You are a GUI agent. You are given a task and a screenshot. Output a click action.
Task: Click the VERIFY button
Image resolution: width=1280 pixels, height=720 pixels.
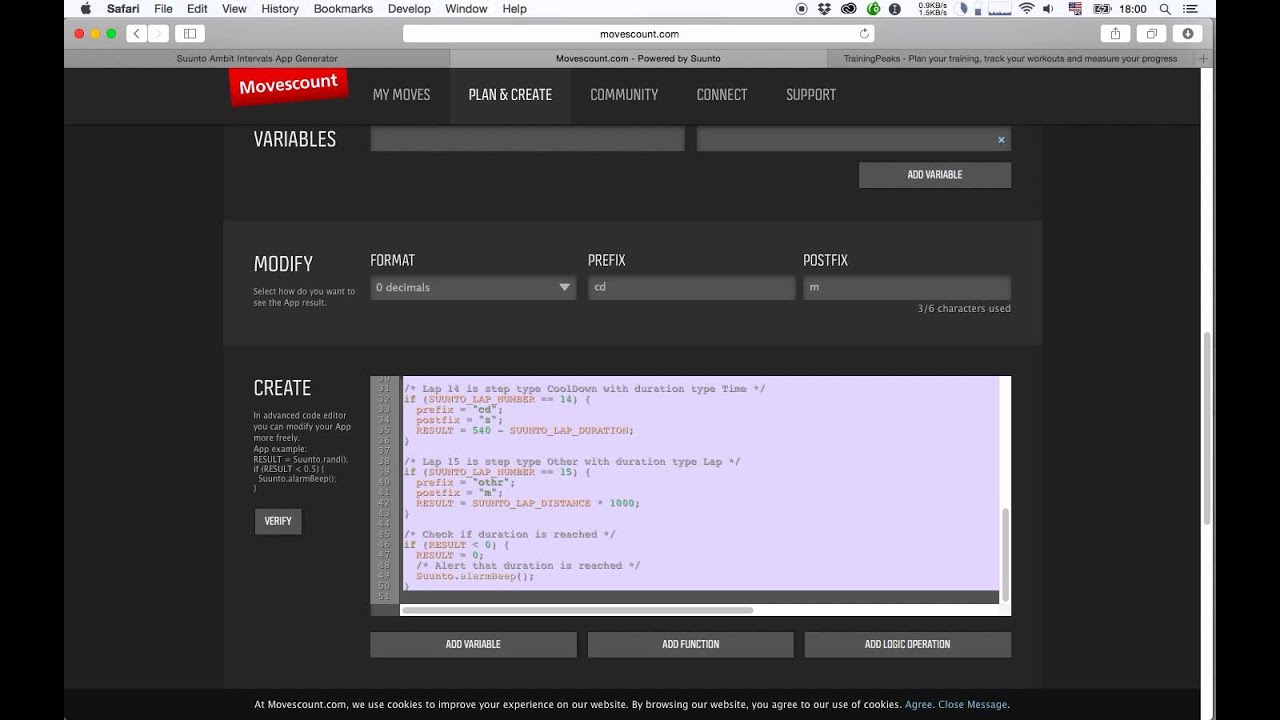pos(278,521)
